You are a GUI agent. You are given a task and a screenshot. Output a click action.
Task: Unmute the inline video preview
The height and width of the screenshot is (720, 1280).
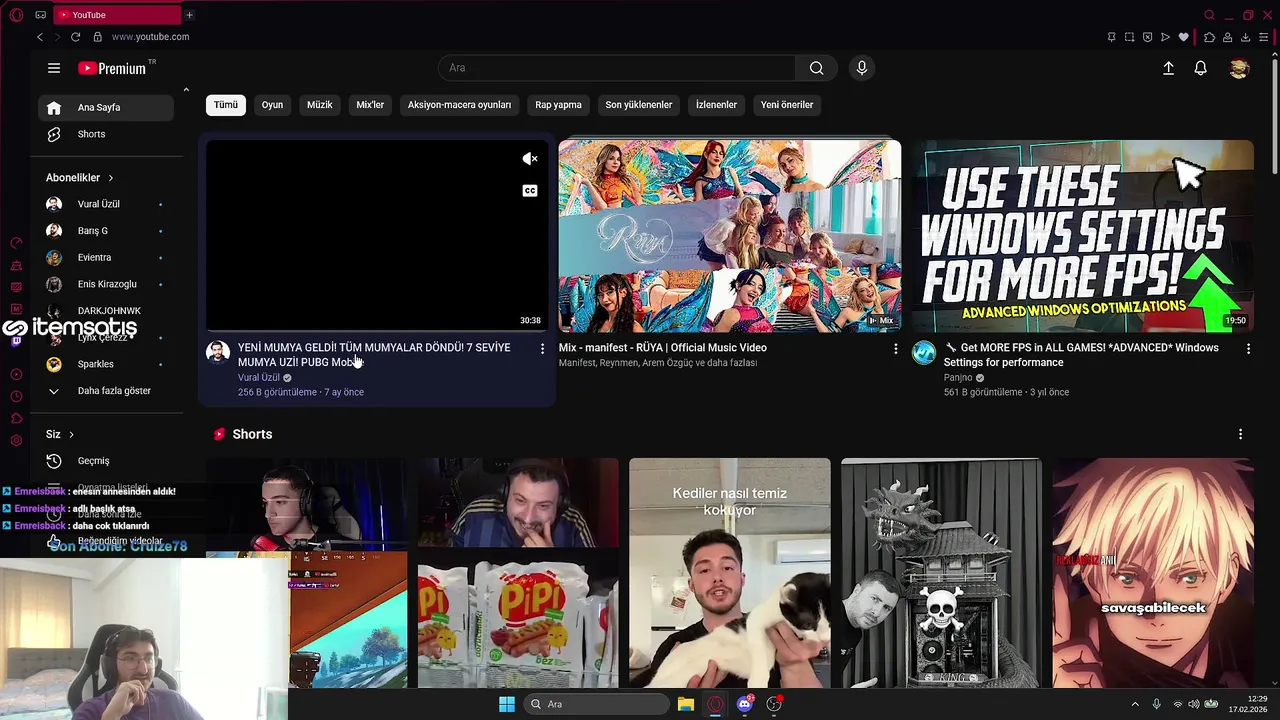pos(530,159)
